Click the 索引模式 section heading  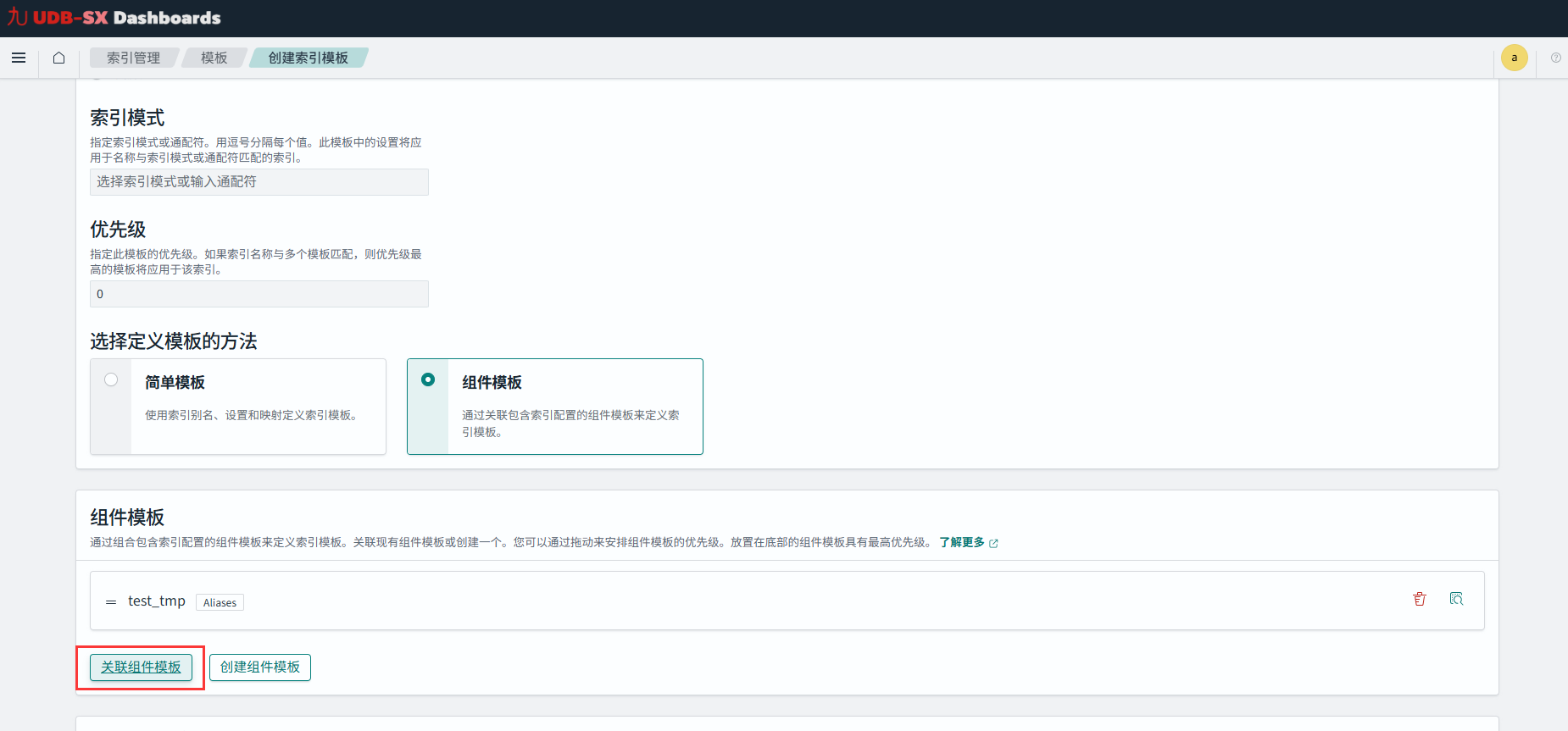click(127, 118)
